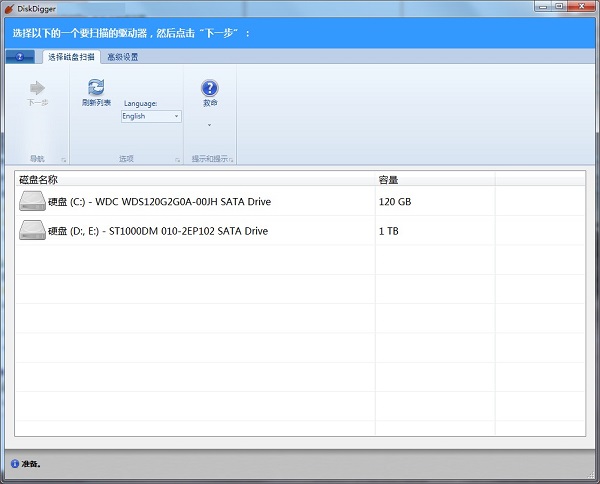Select the D:, E: ST1000DM drive icon
Image resolution: width=600 pixels, height=484 pixels.
33,230
